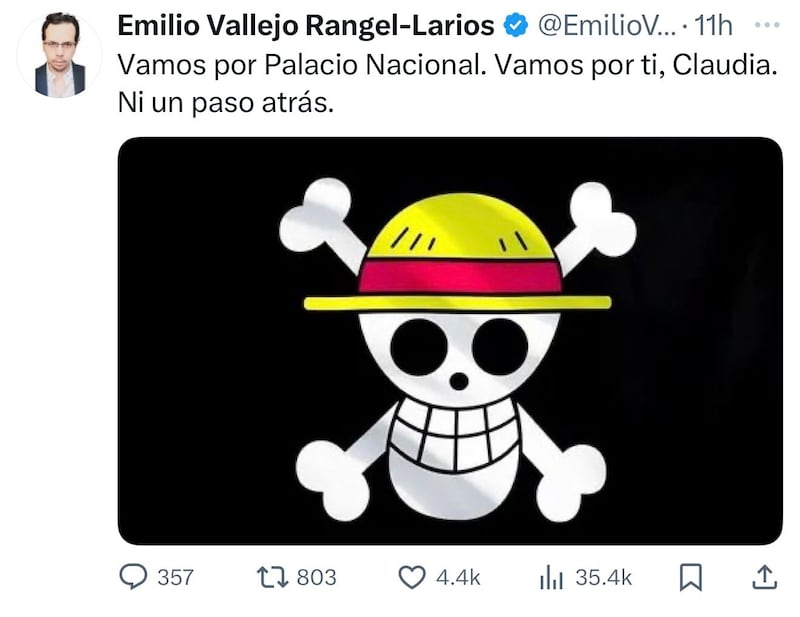Screen dimensions: 800x617
Task: Click the 35.4k views count
Action: tap(604, 578)
